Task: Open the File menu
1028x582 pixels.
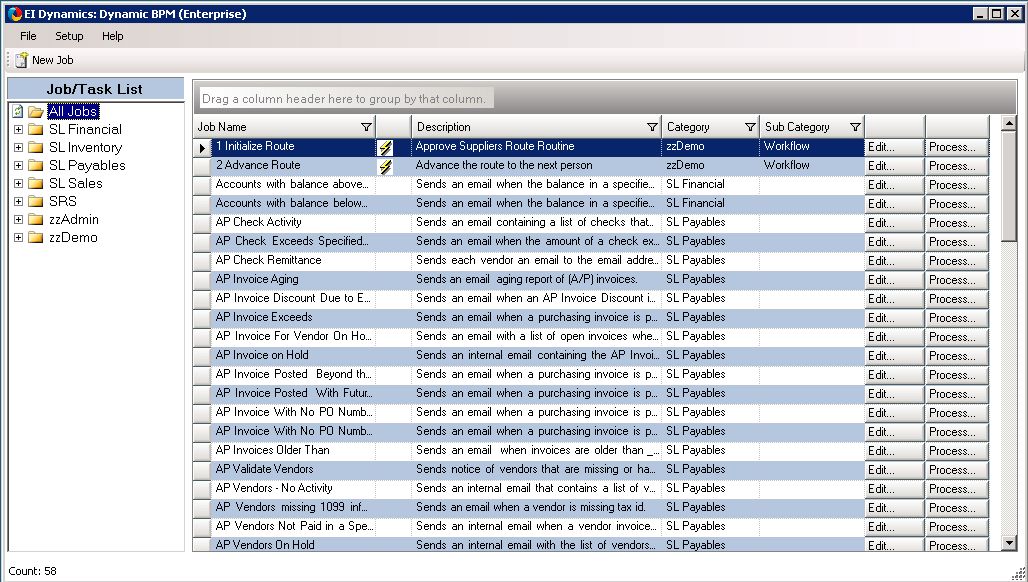Action: coord(28,36)
